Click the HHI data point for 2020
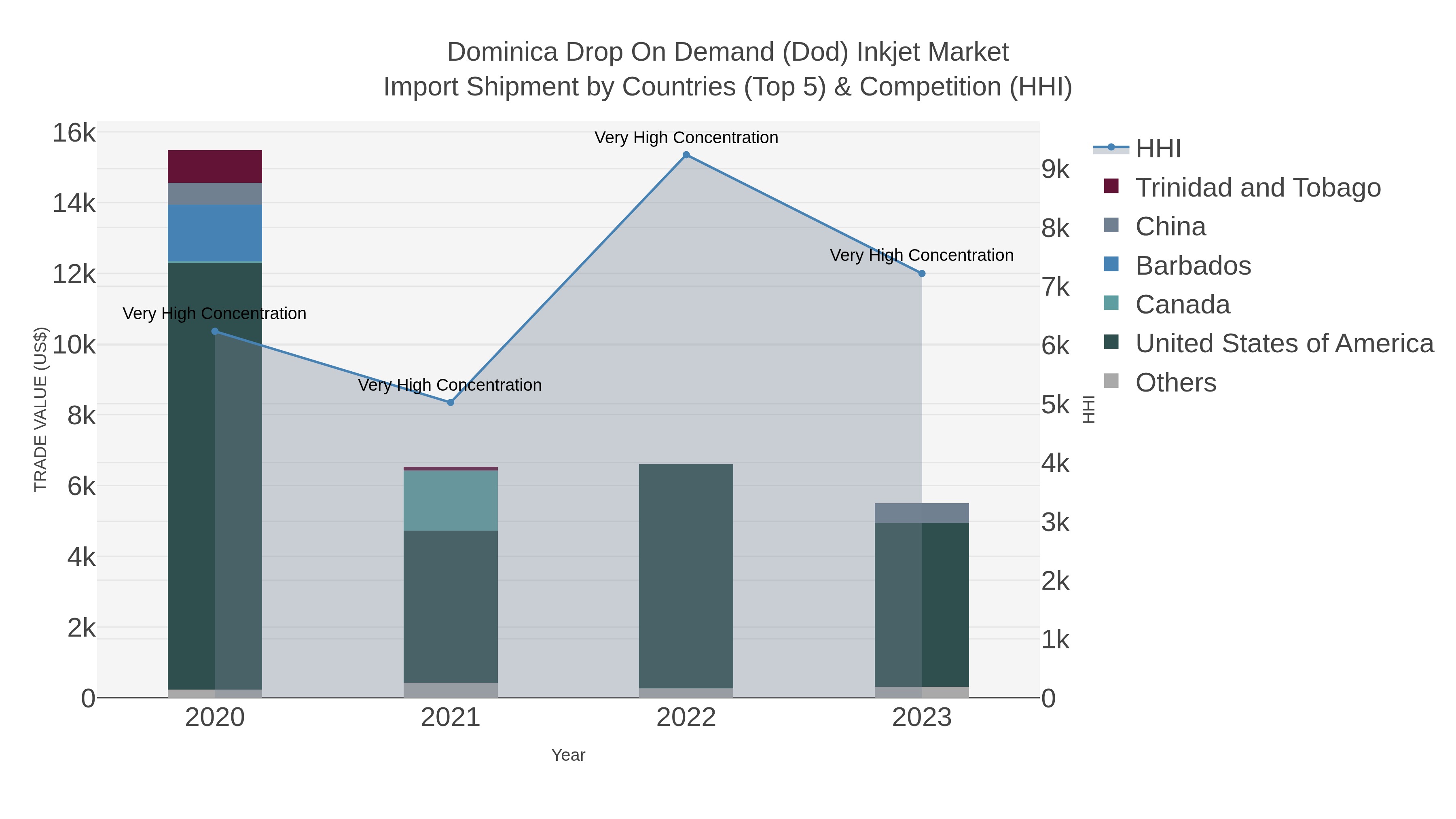Viewport: 1456px width, 819px height. pyautogui.click(x=215, y=331)
